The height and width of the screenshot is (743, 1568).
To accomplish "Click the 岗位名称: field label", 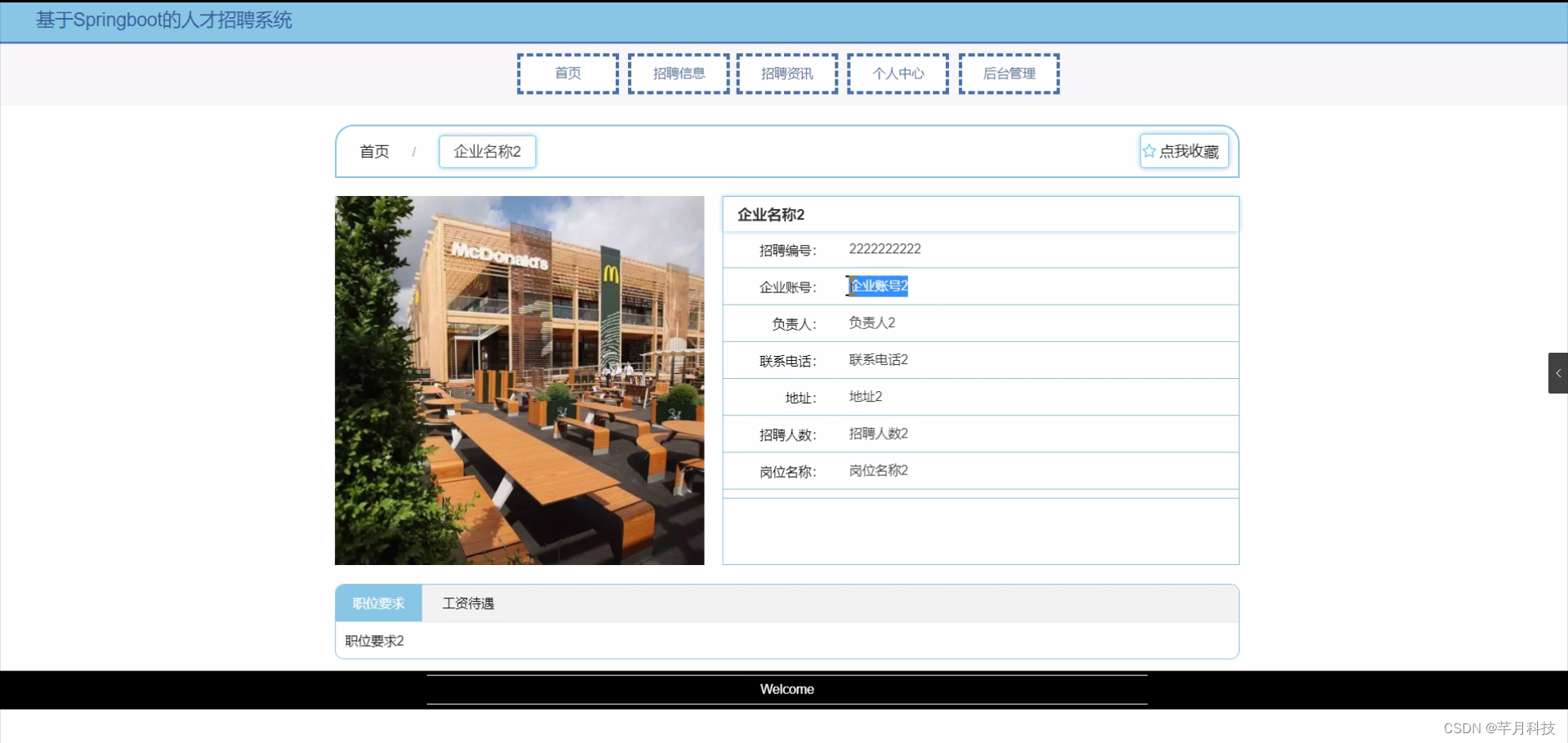I will (x=787, y=472).
